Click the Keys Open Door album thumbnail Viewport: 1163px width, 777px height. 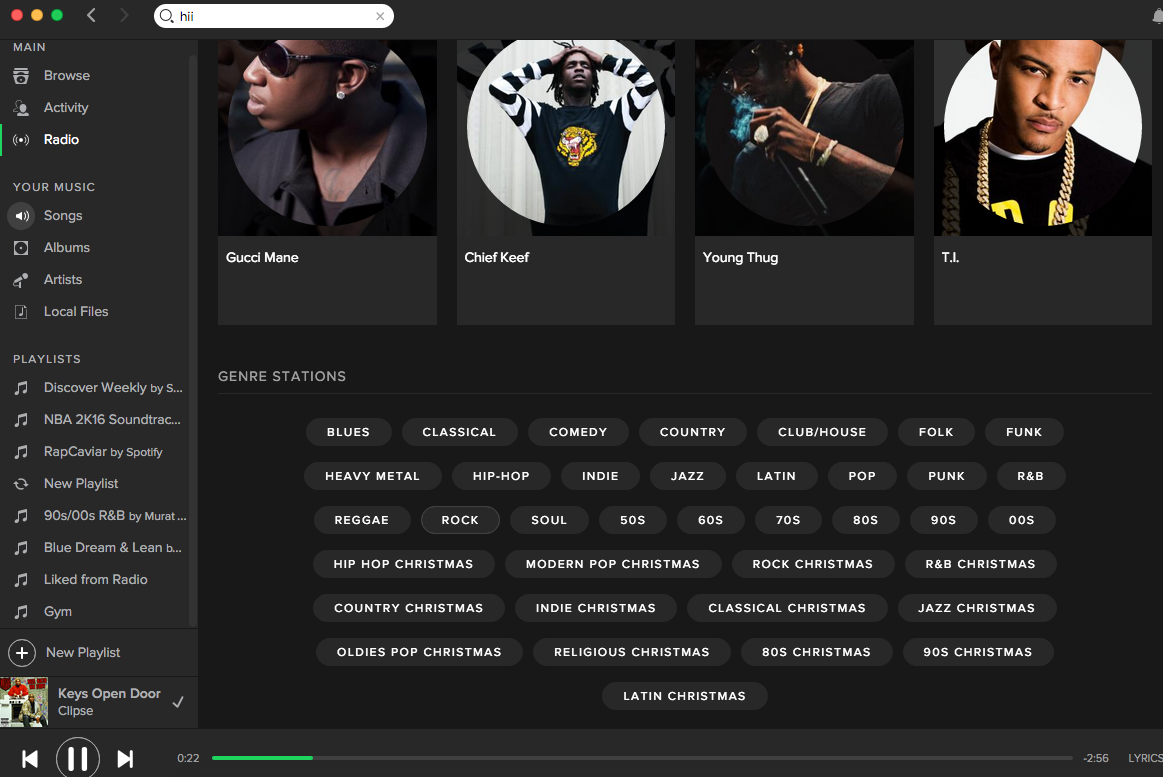pos(24,702)
